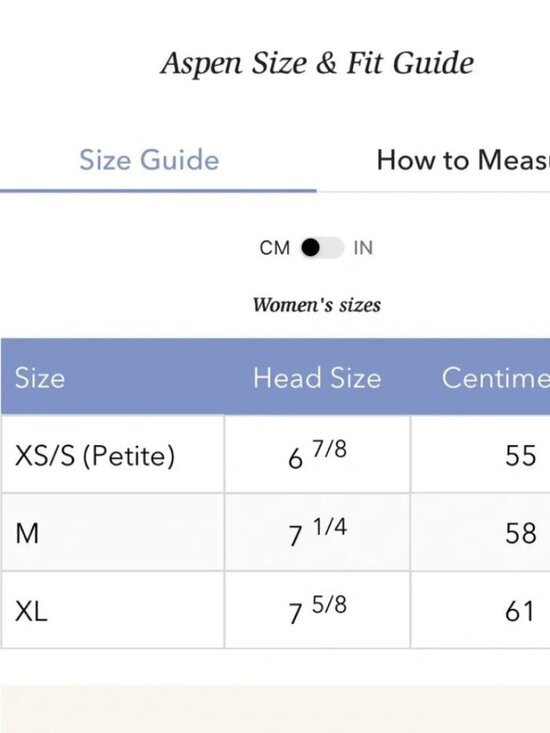
Task: Click the 61 centimeters cell
Action: point(481,610)
